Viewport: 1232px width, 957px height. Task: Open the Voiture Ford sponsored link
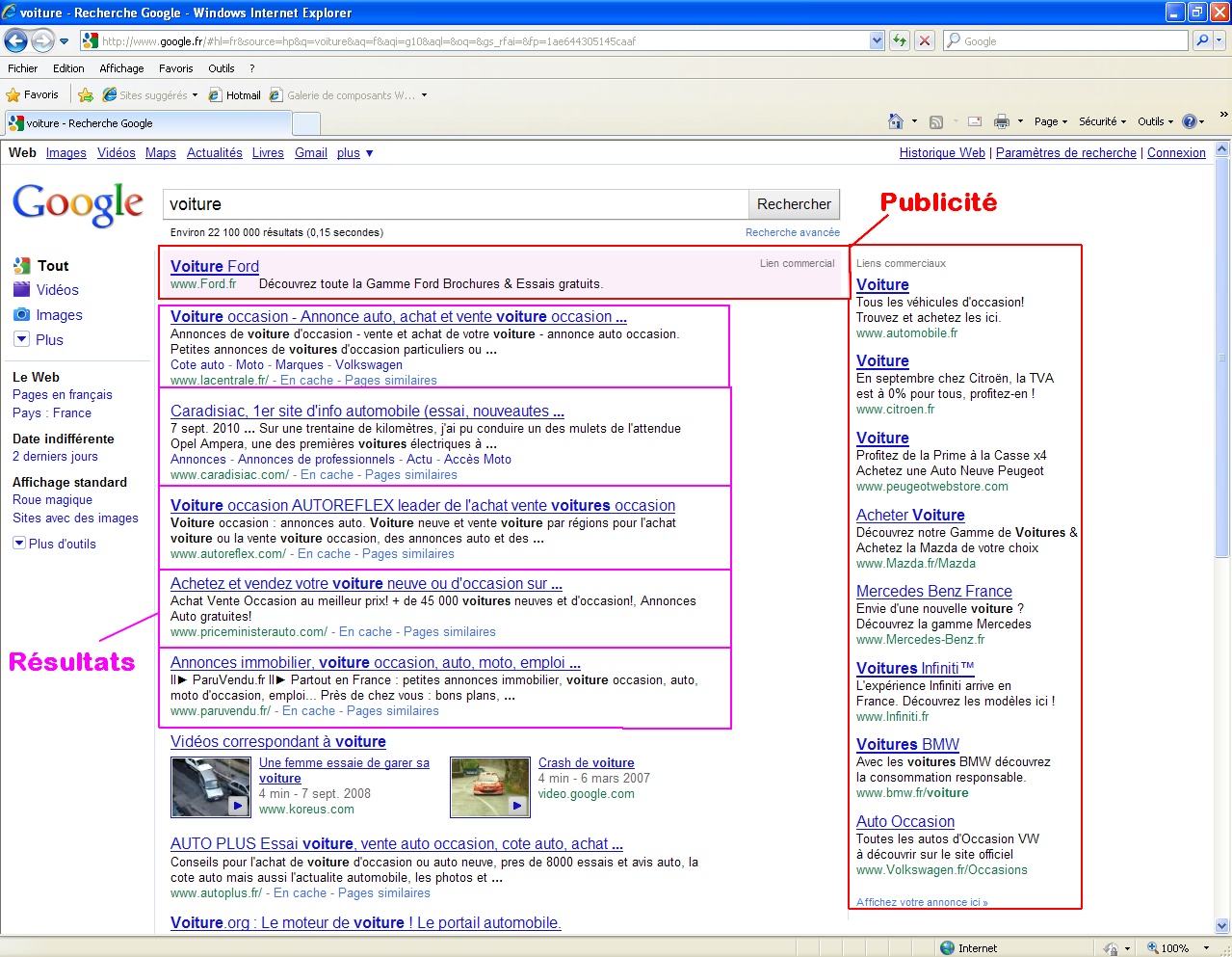[215, 266]
